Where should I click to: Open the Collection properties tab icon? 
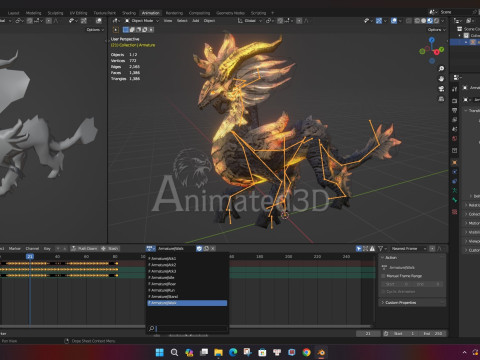[455, 151]
